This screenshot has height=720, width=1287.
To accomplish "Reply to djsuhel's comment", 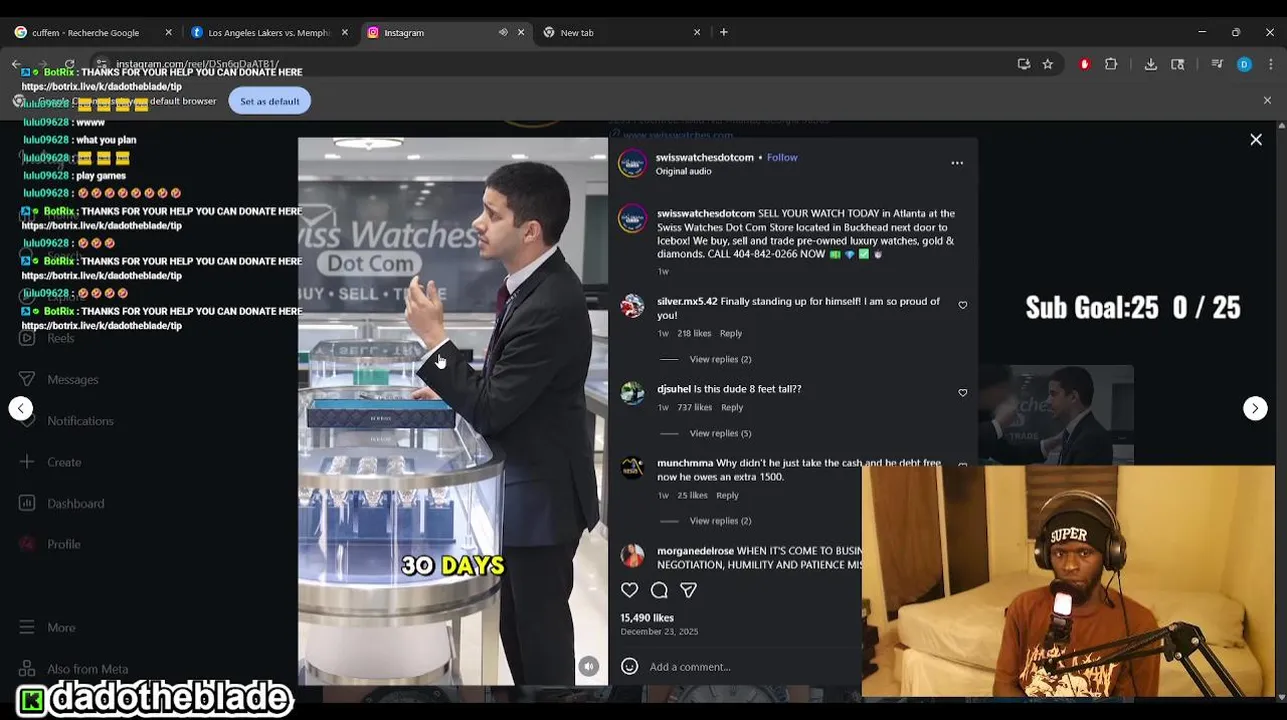I will (732, 407).
